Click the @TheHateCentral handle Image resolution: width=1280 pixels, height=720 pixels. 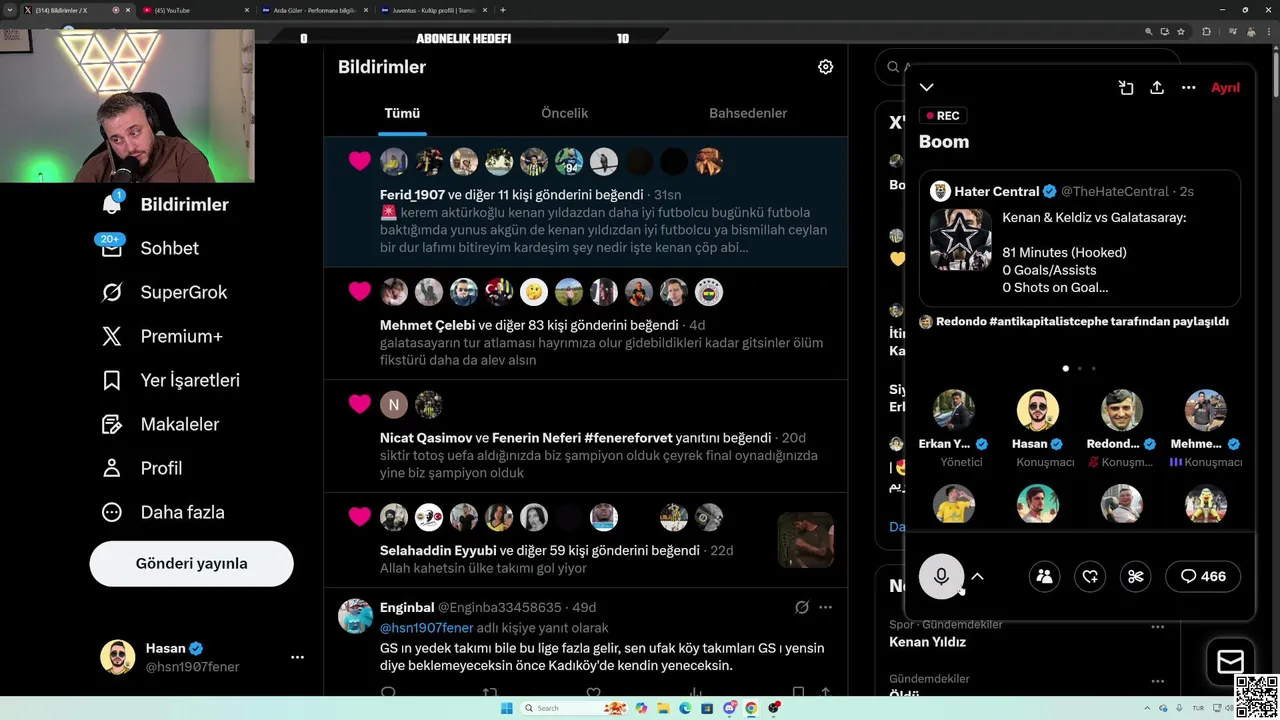click(x=1114, y=191)
